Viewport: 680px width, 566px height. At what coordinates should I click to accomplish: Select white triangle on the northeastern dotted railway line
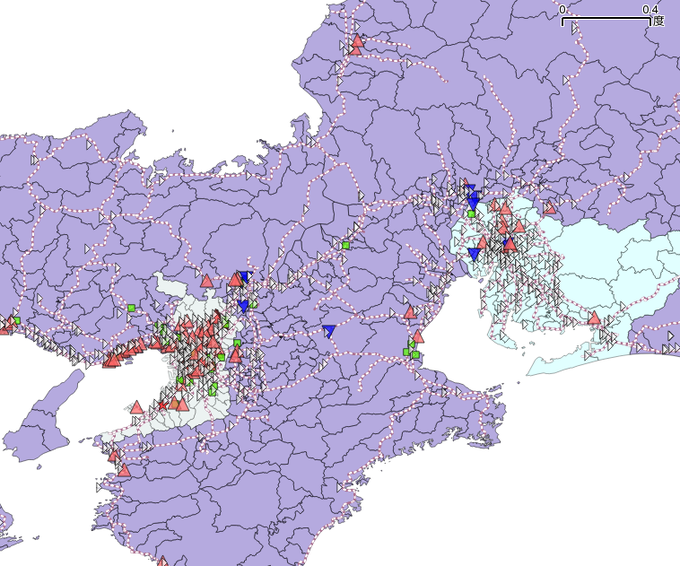point(566,81)
